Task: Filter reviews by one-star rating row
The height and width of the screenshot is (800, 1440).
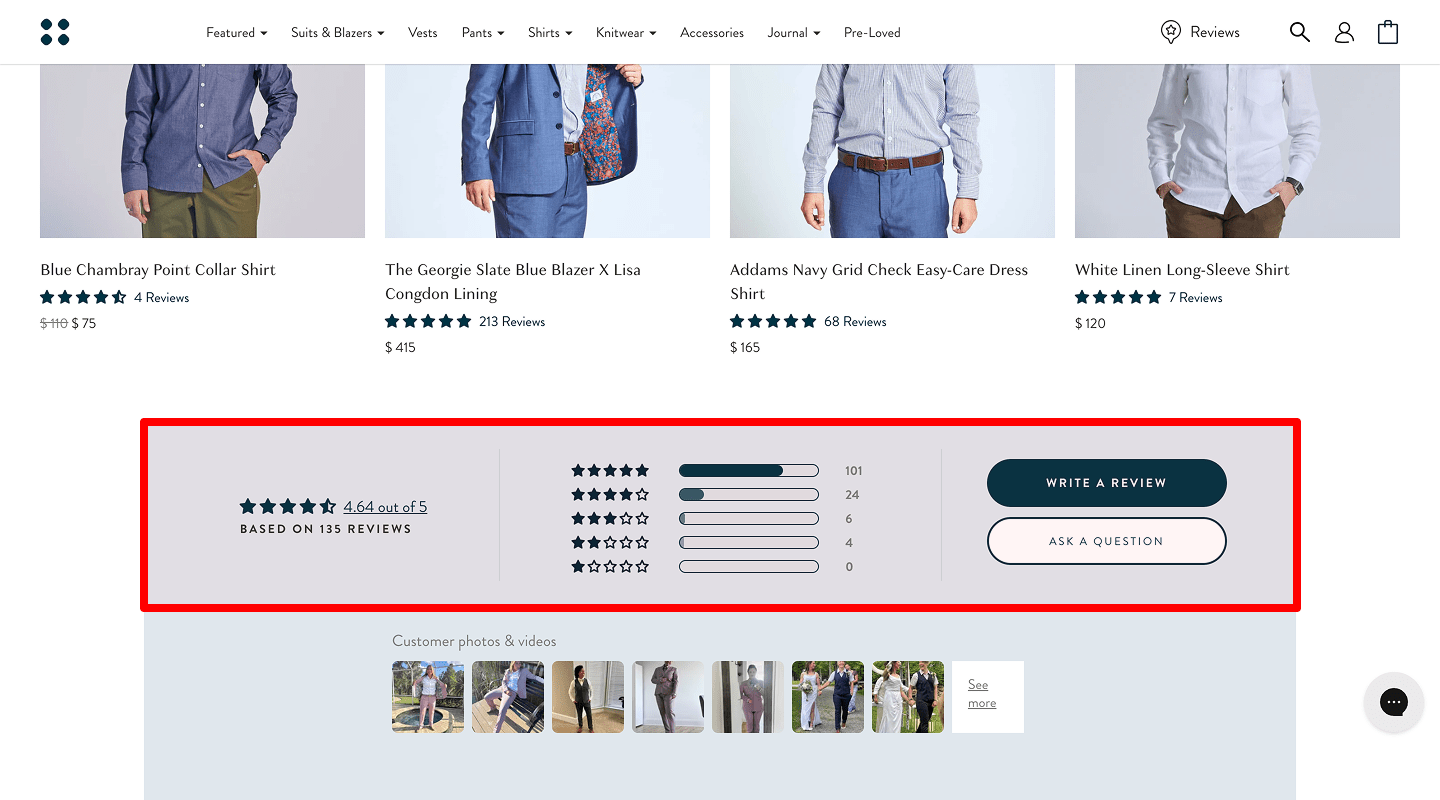Action: (610, 567)
